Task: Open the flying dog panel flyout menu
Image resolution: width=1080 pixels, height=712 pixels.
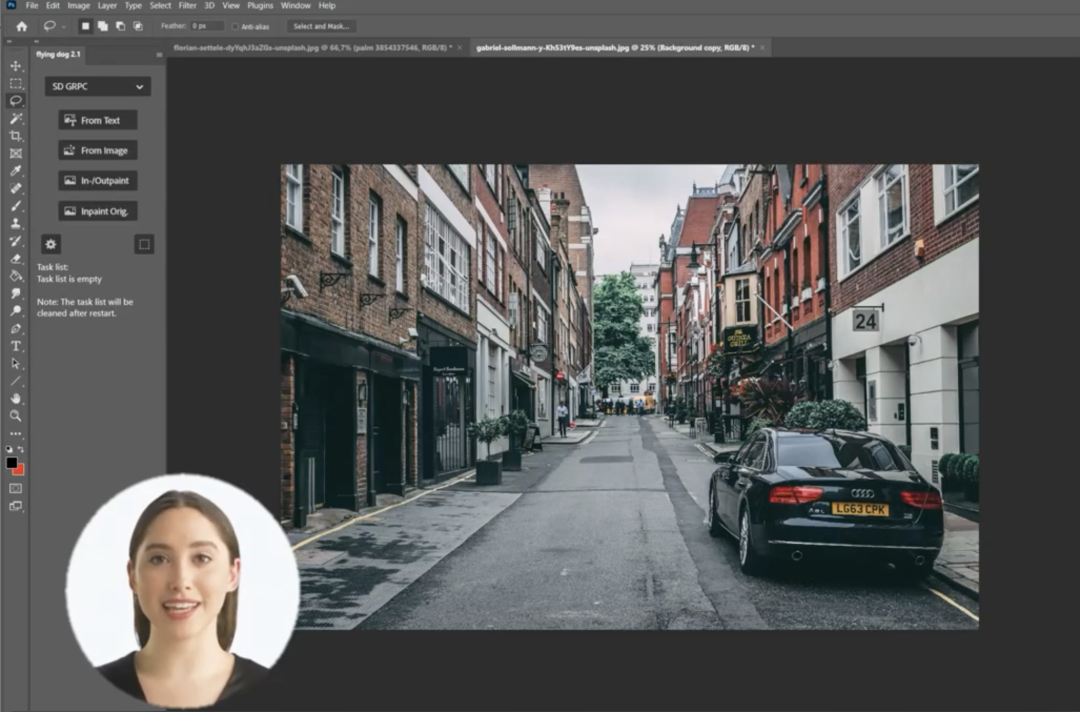Action: [x=158, y=55]
